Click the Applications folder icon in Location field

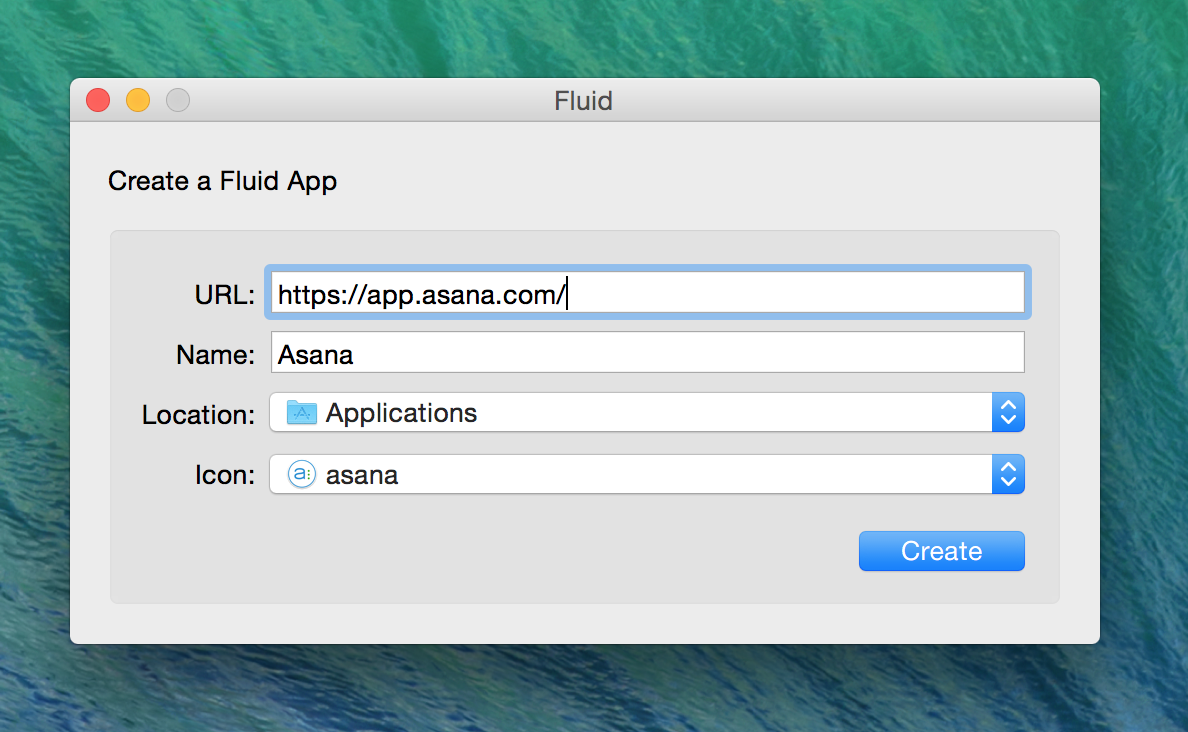pos(301,412)
